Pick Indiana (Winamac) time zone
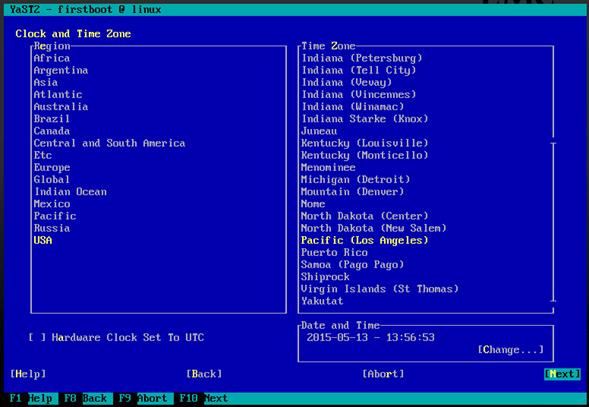The height and width of the screenshot is (407, 589). click(x=353, y=107)
